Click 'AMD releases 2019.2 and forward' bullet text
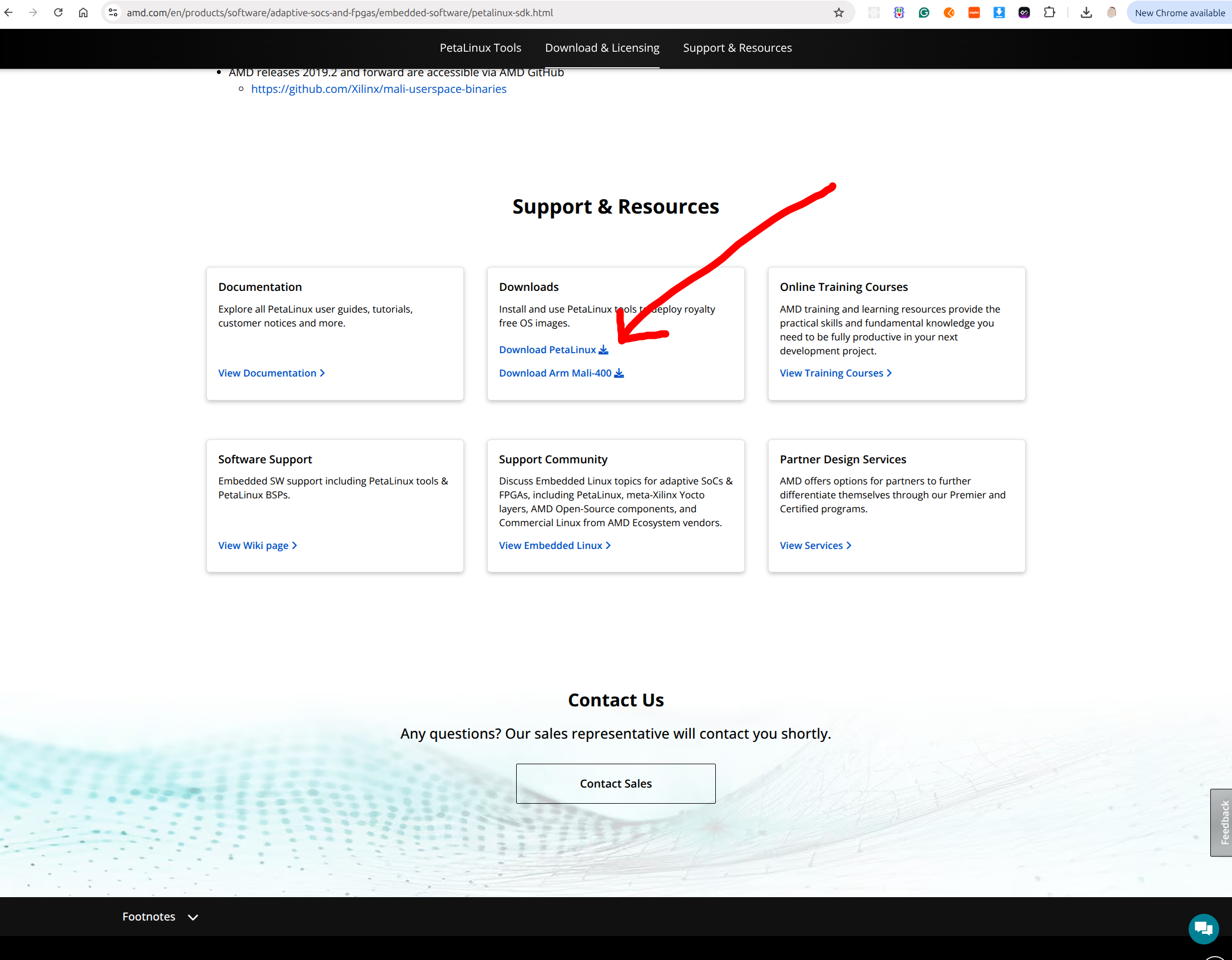 click(396, 73)
